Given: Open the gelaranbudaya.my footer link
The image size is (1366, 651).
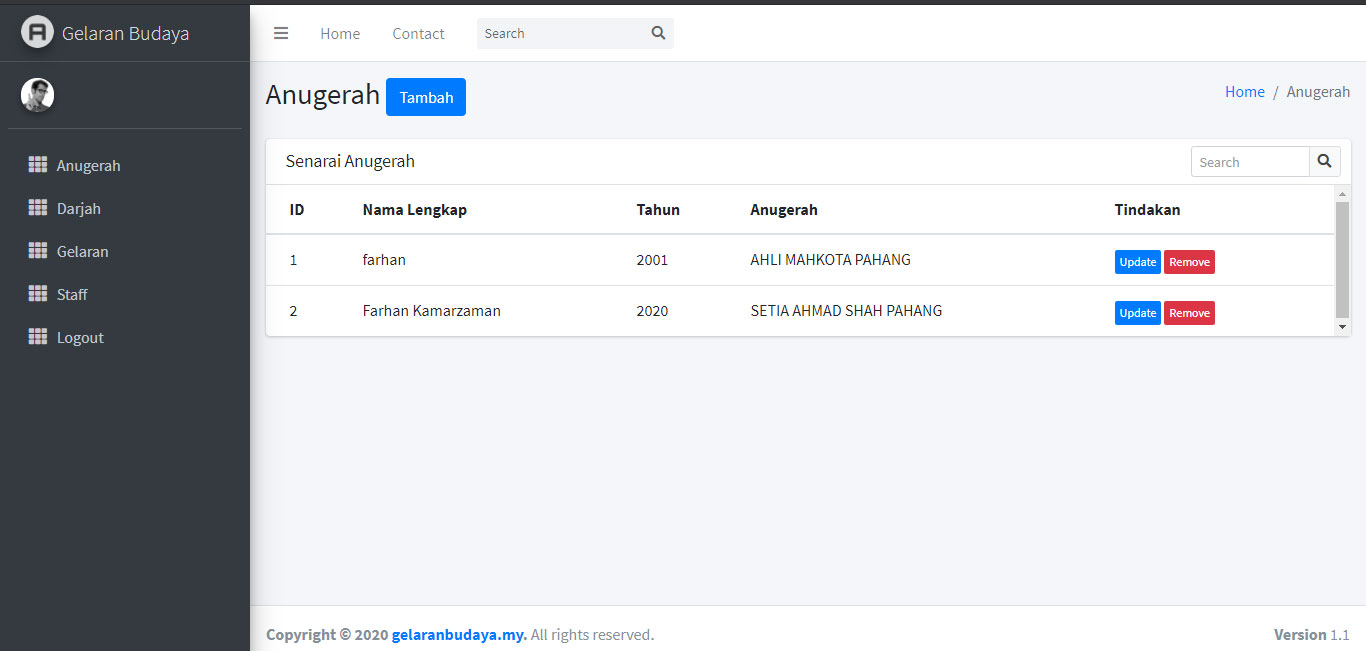Looking at the screenshot, I should tap(459, 635).
